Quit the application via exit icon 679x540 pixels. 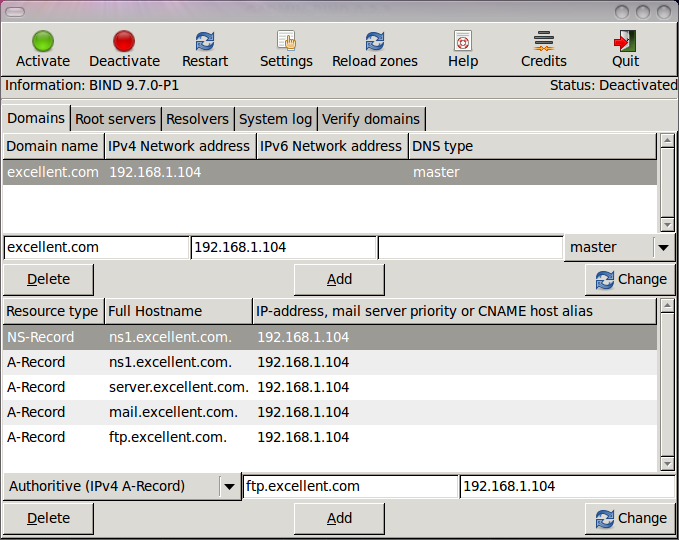click(625, 41)
